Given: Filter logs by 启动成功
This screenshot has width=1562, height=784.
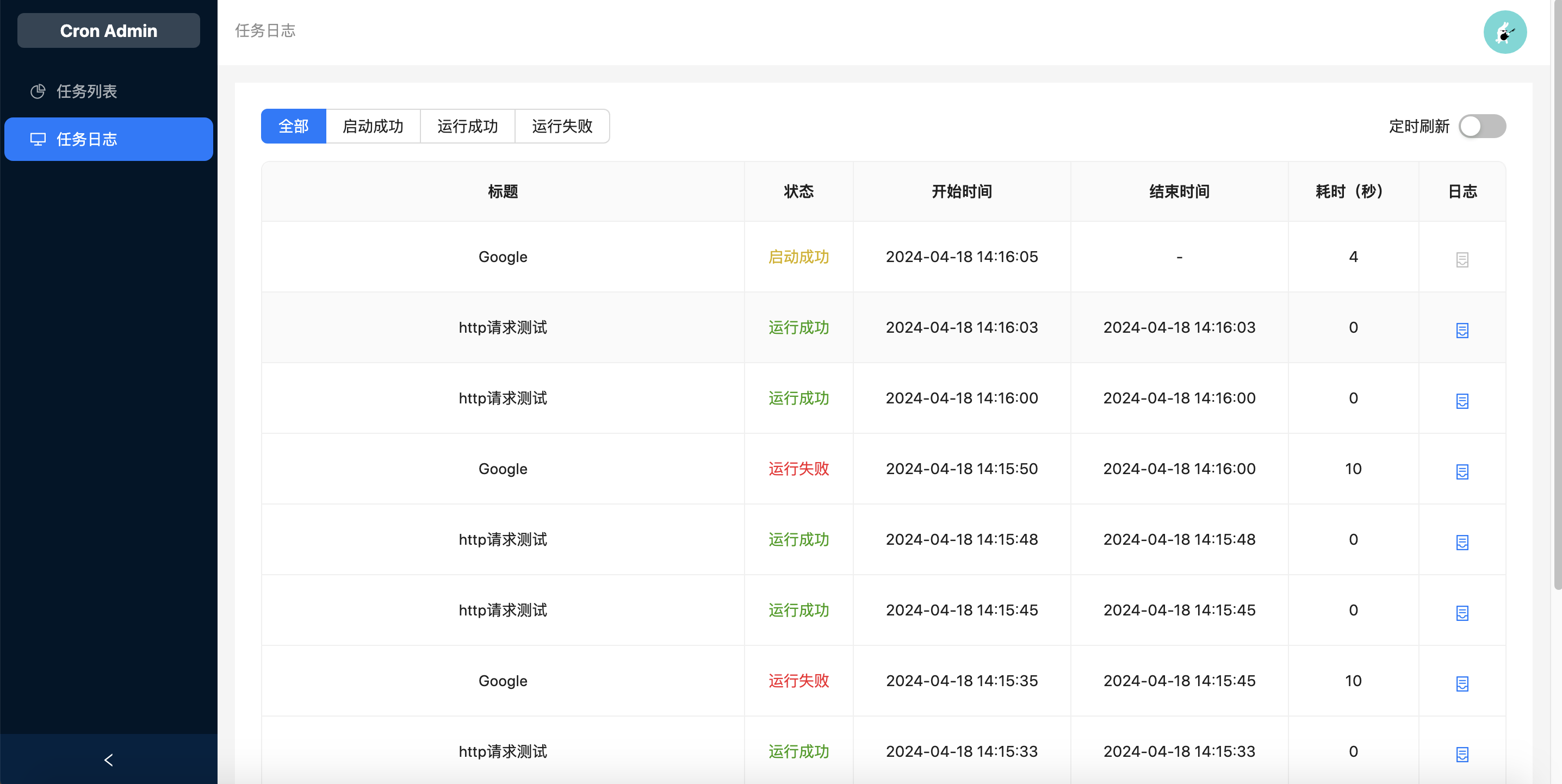Looking at the screenshot, I should tap(373, 126).
